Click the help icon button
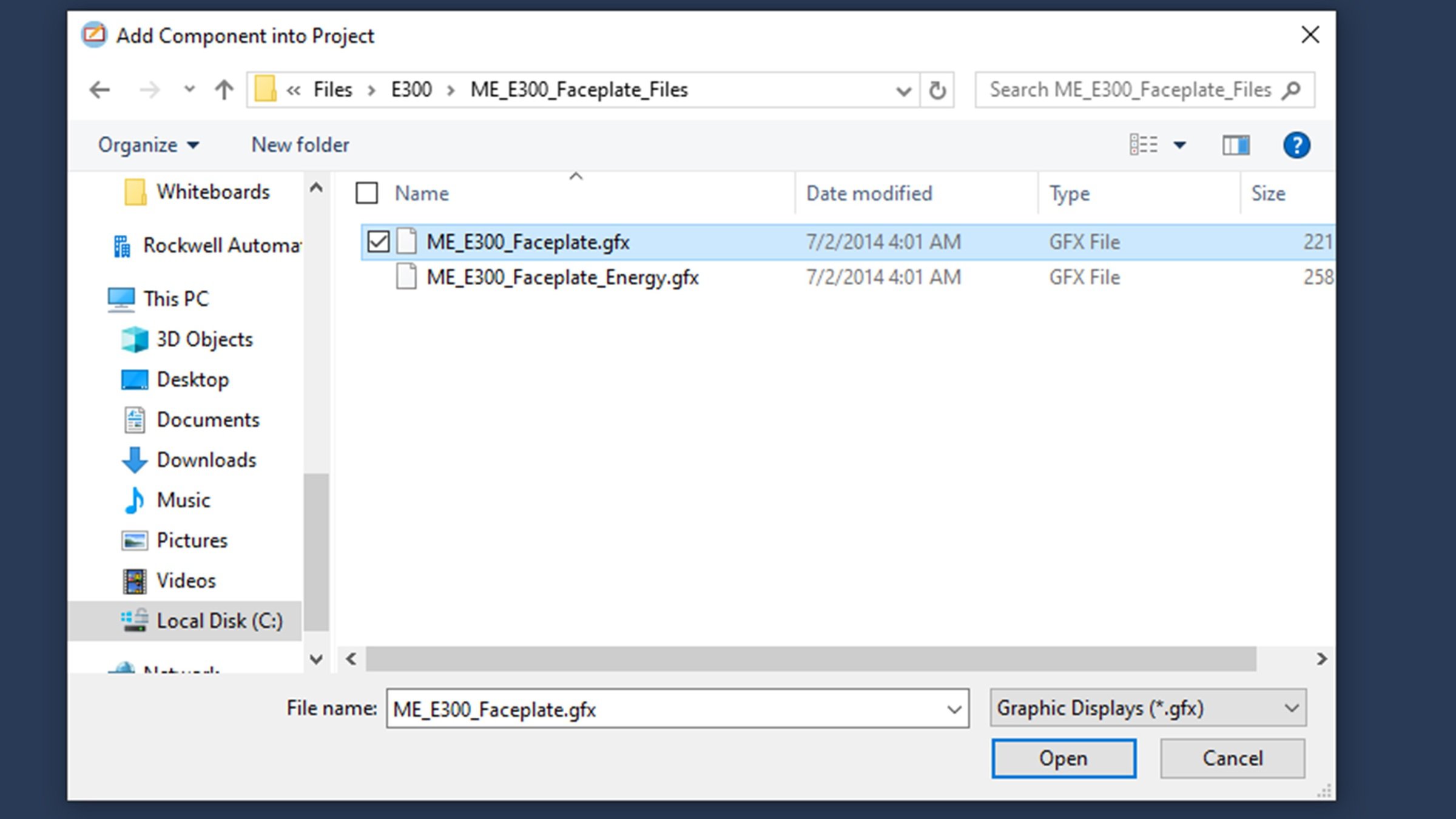Viewport: 1456px width, 819px height. tap(1296, 145)
